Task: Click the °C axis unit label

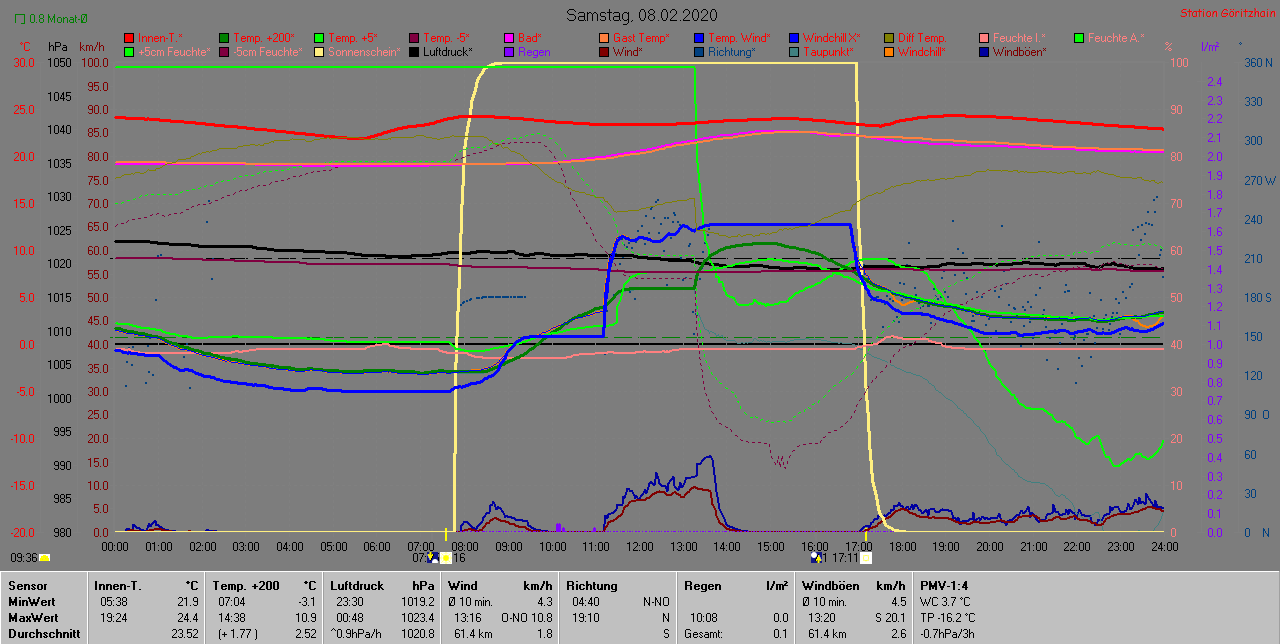Action: (x=26, y=47)
